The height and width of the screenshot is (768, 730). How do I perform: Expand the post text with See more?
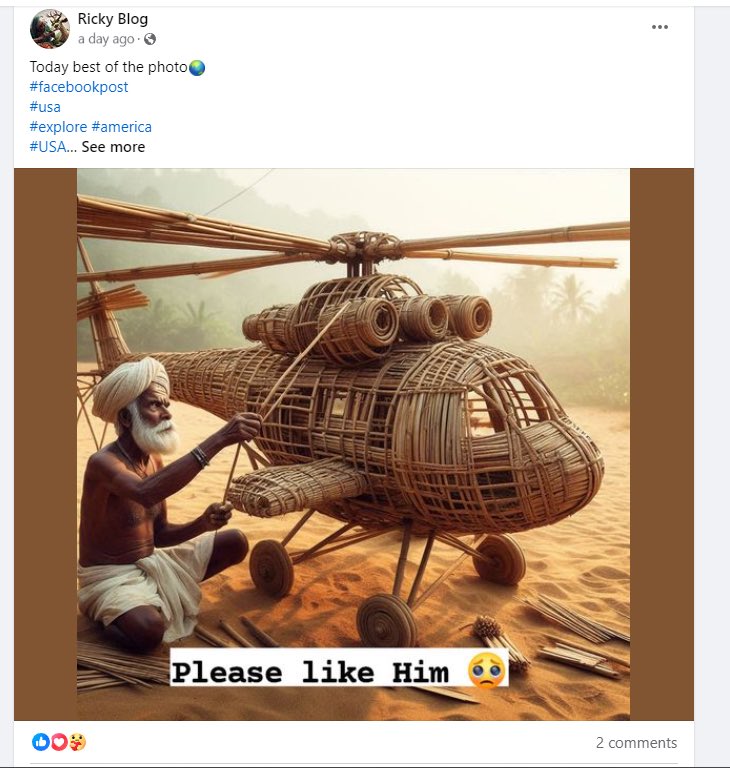point(113,147)
